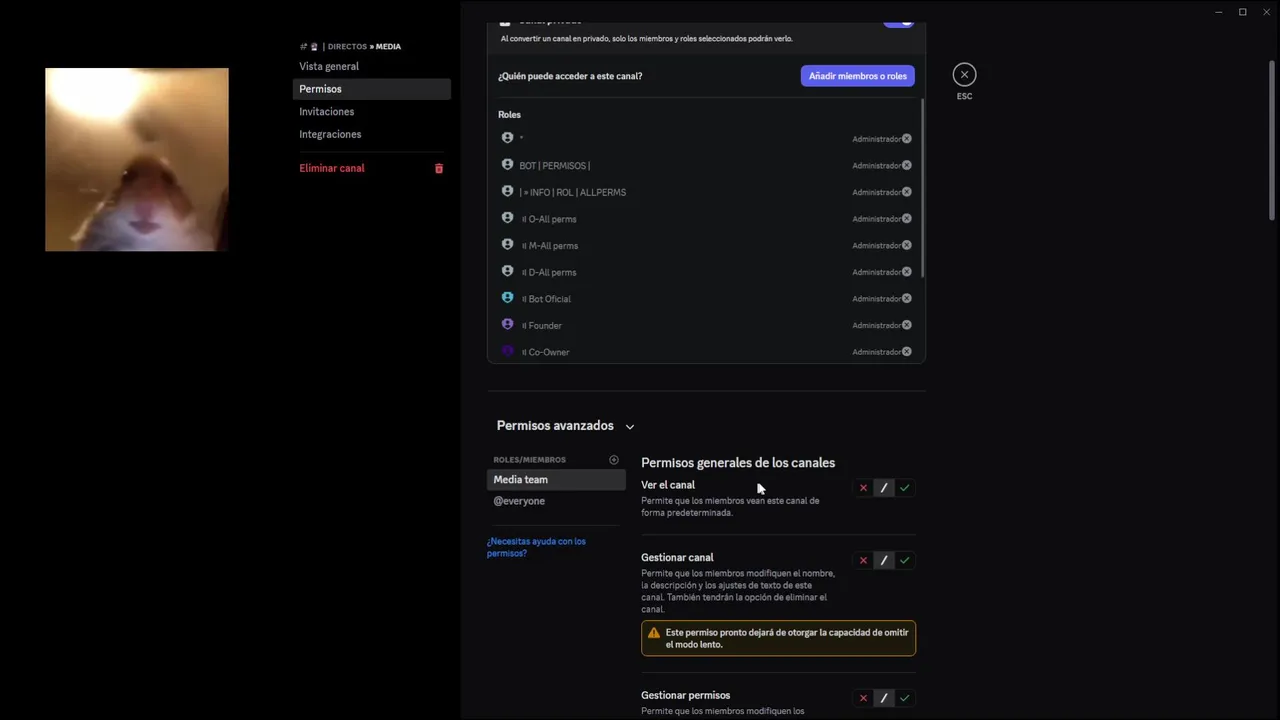The image size is (1280, 720).
Task: Deny Gestionar canal with red X
Action: coord(863,561)
